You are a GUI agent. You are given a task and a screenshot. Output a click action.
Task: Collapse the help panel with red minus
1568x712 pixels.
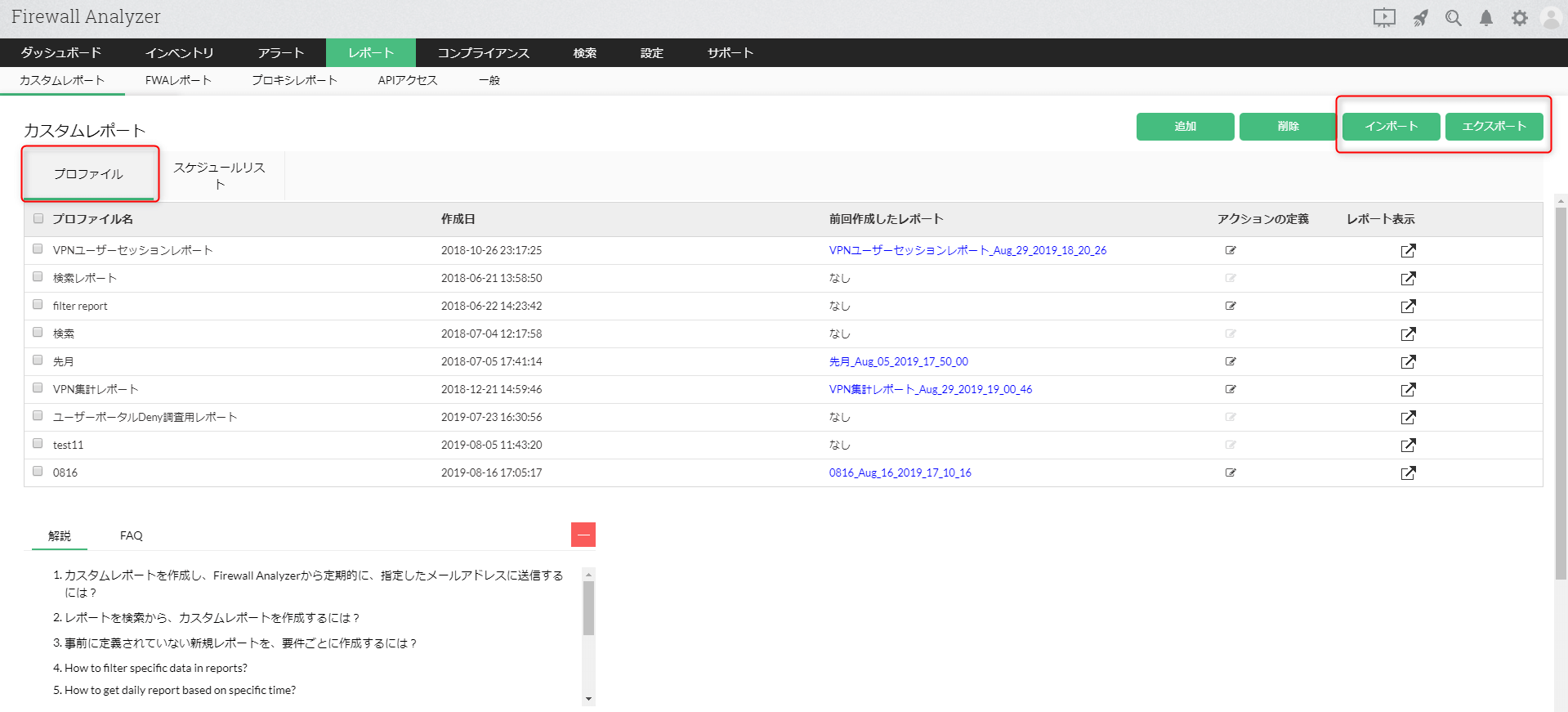(x=583, y=535)
